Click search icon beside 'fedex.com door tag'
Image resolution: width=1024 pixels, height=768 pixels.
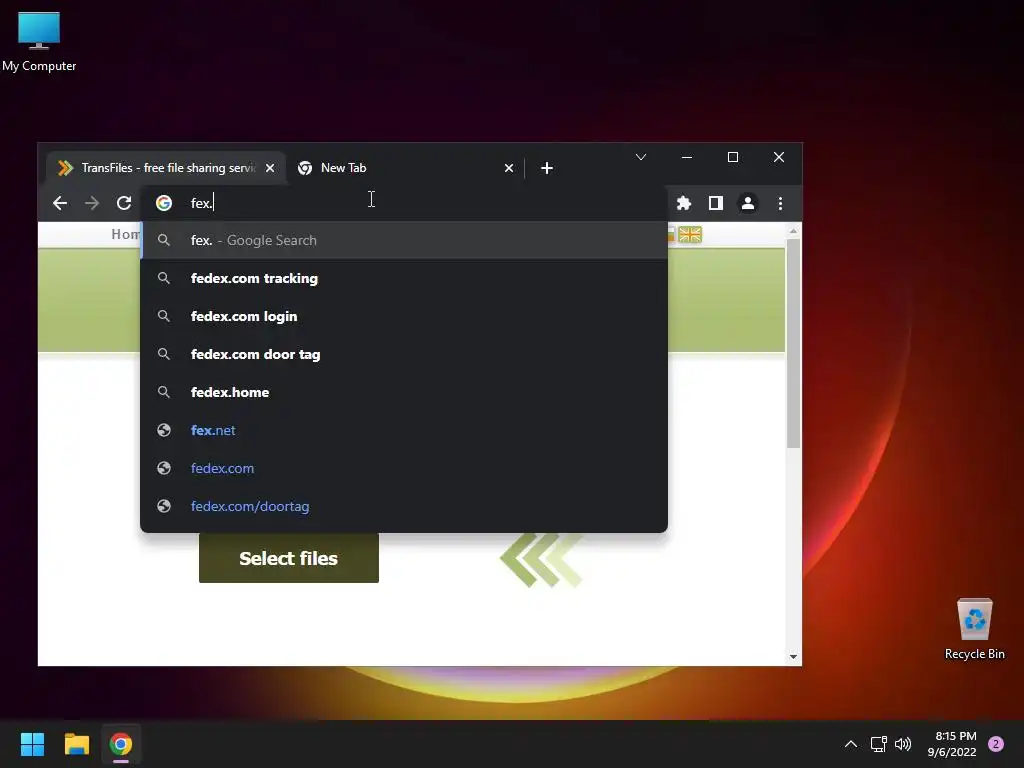164,354
